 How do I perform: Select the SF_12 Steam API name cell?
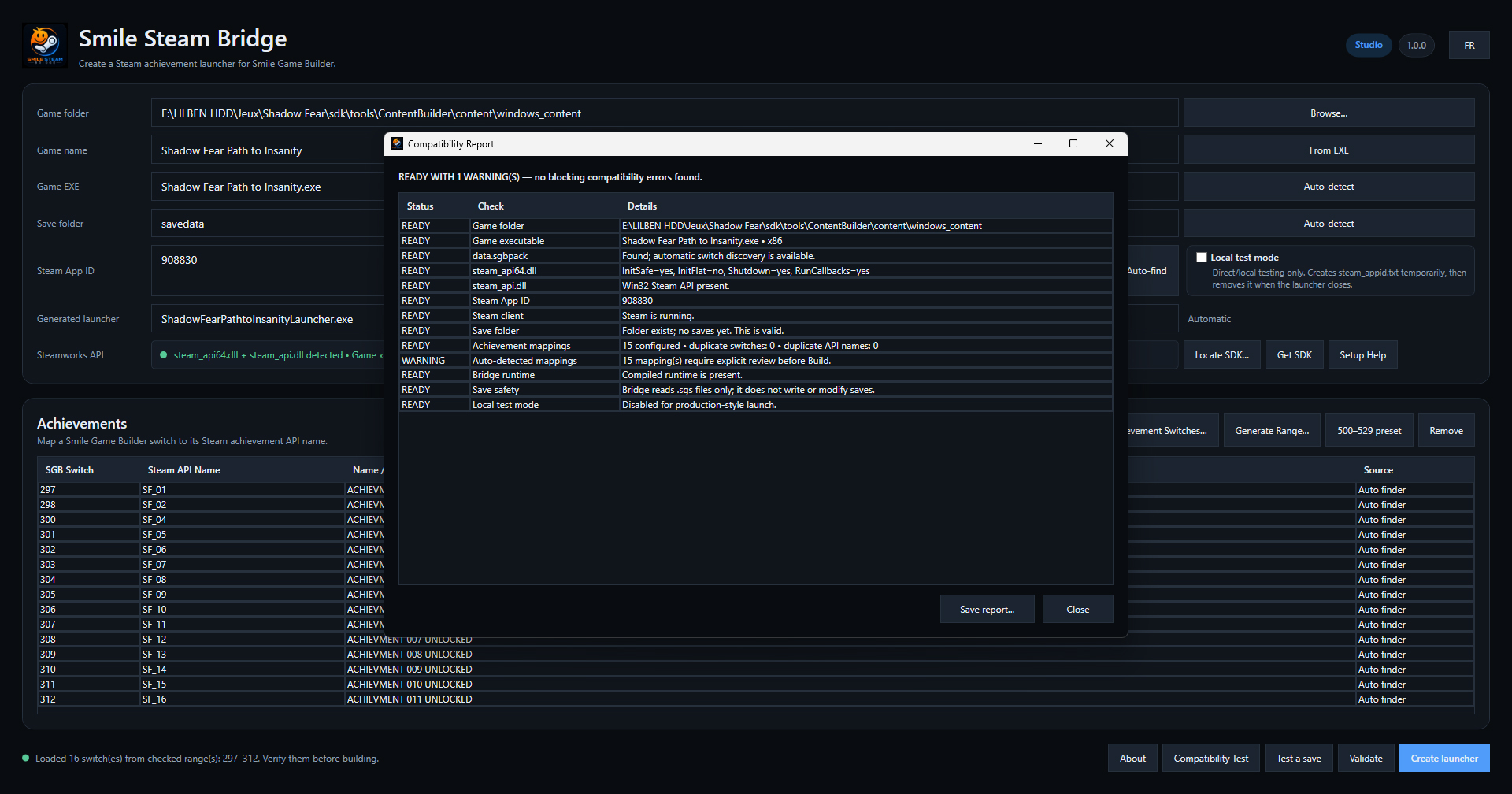[x=243, y=639]
